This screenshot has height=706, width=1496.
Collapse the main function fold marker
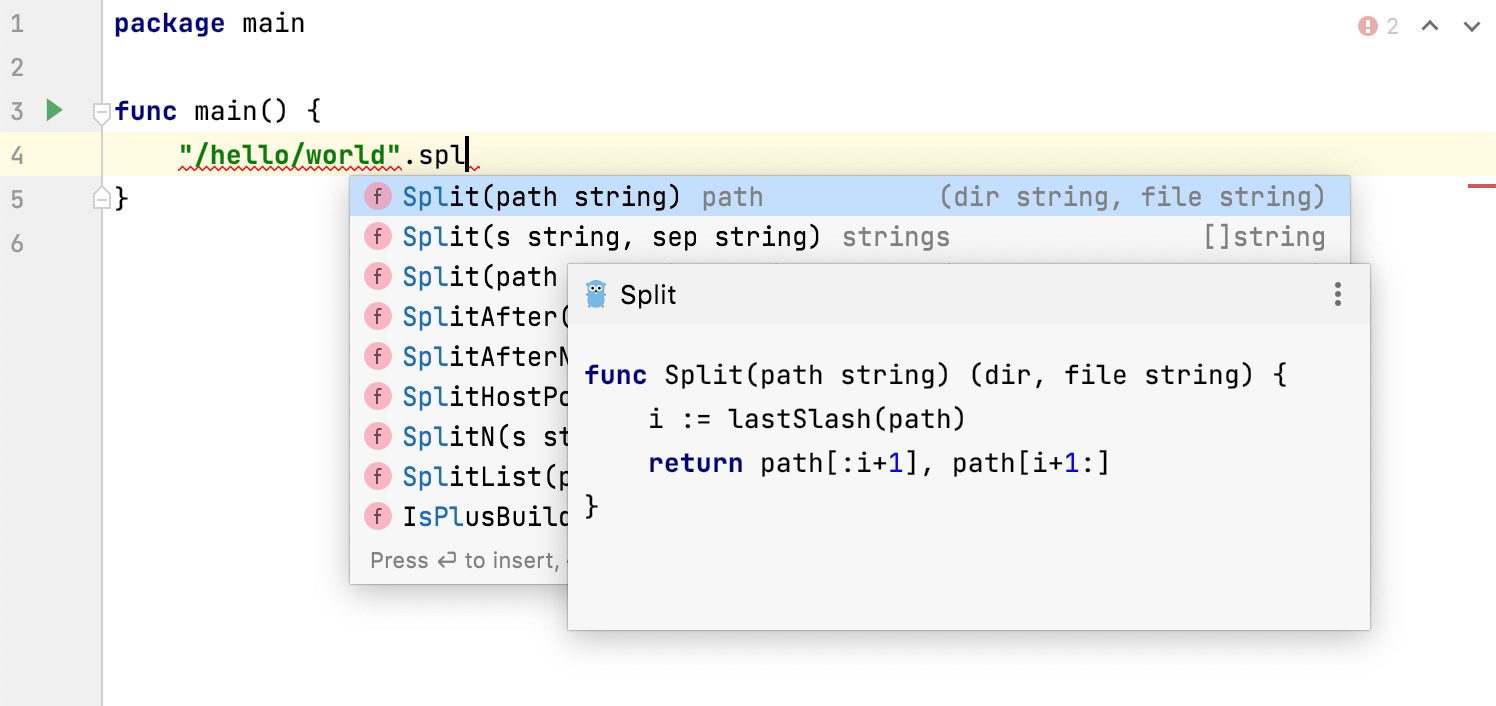[x=101, y=114]
